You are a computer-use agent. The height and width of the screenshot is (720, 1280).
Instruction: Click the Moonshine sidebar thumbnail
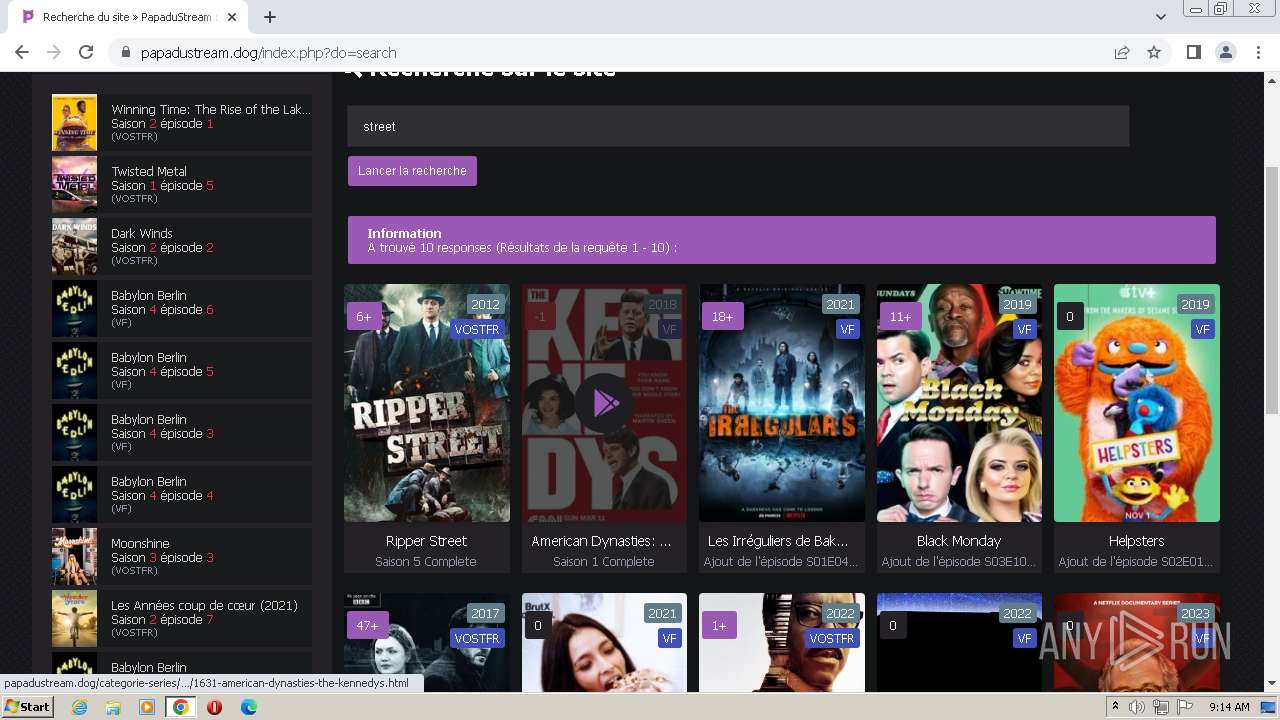pyautogui.click(x=74, y=556)
